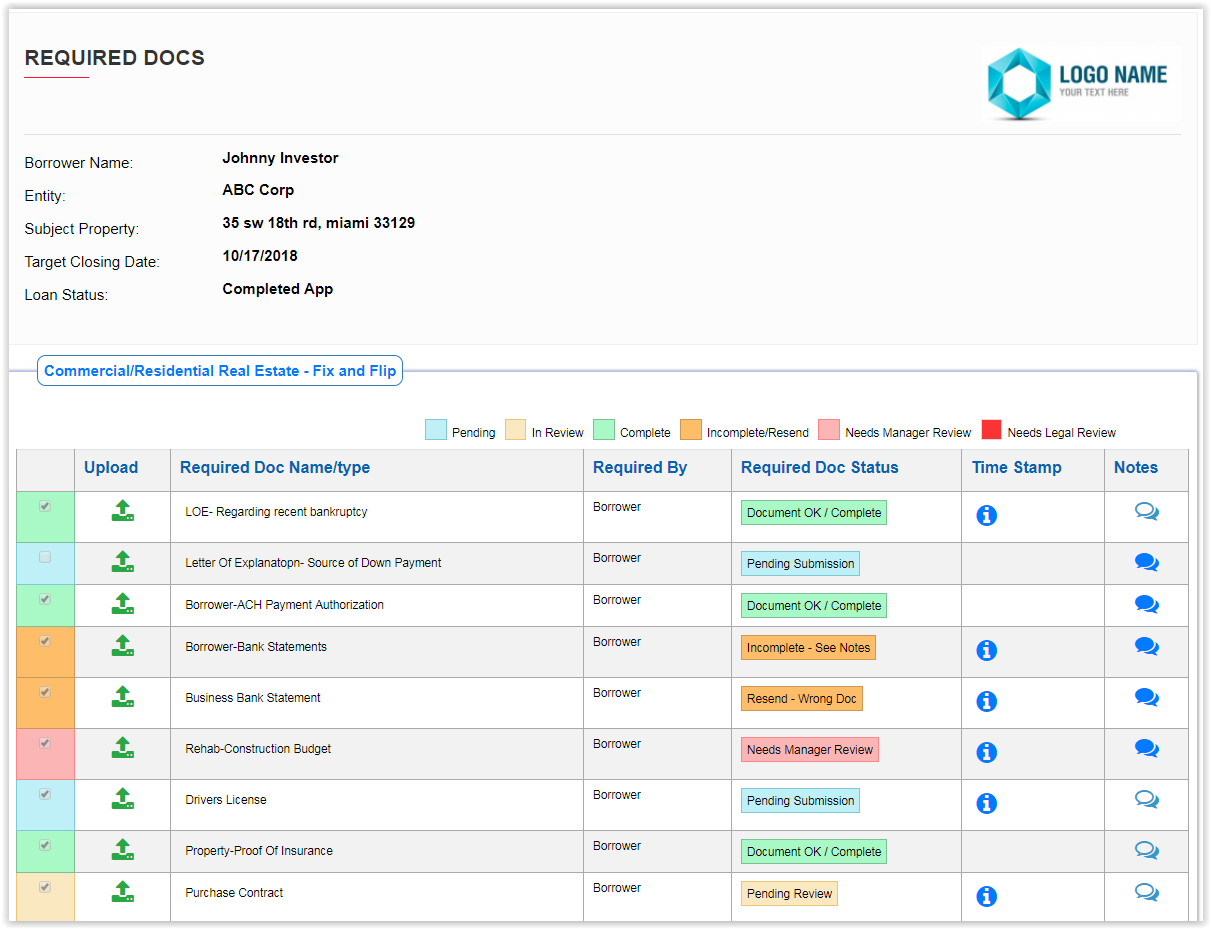Click Document OK / Complete status for LOE row

814,513
